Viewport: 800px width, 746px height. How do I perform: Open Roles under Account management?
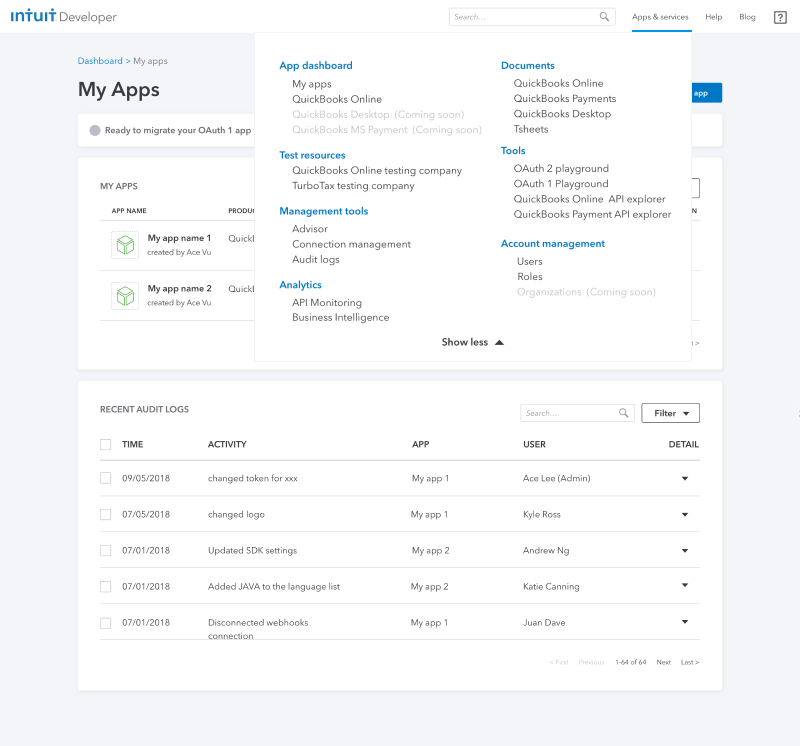point(530,277)
